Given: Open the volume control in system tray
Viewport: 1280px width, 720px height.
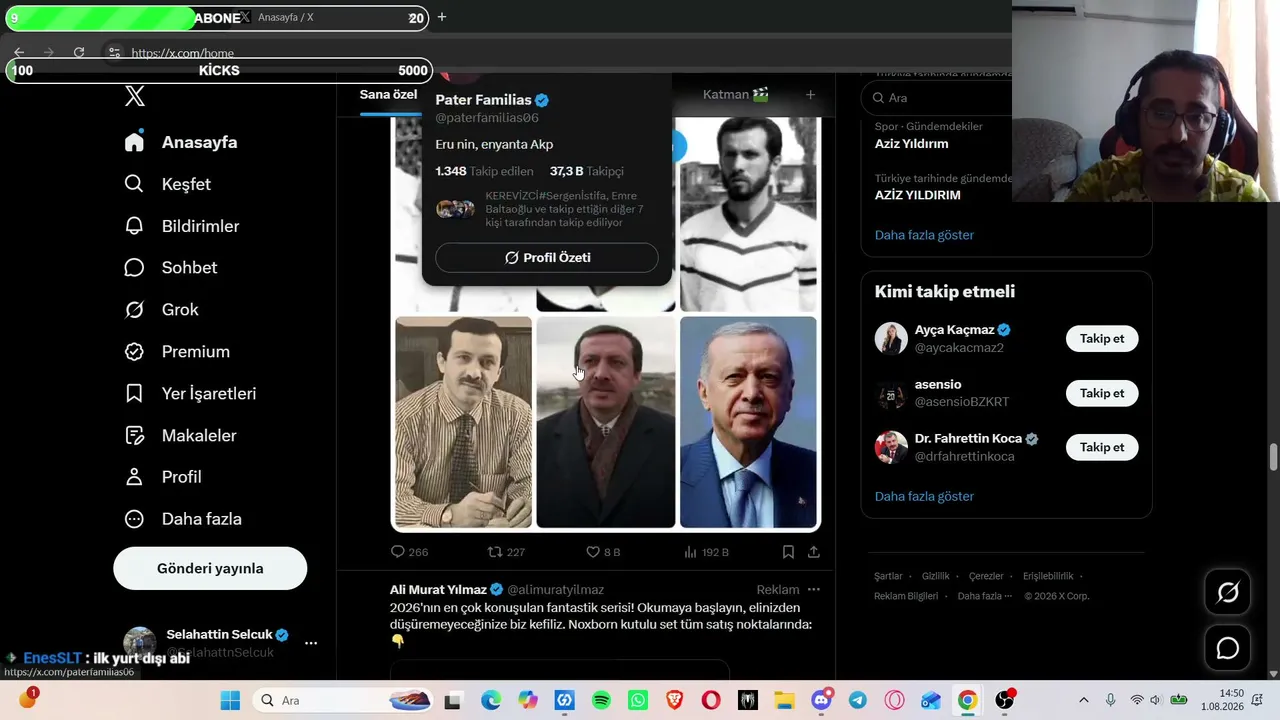Looking at the screenshot, I should click(x=1155, y=700).
